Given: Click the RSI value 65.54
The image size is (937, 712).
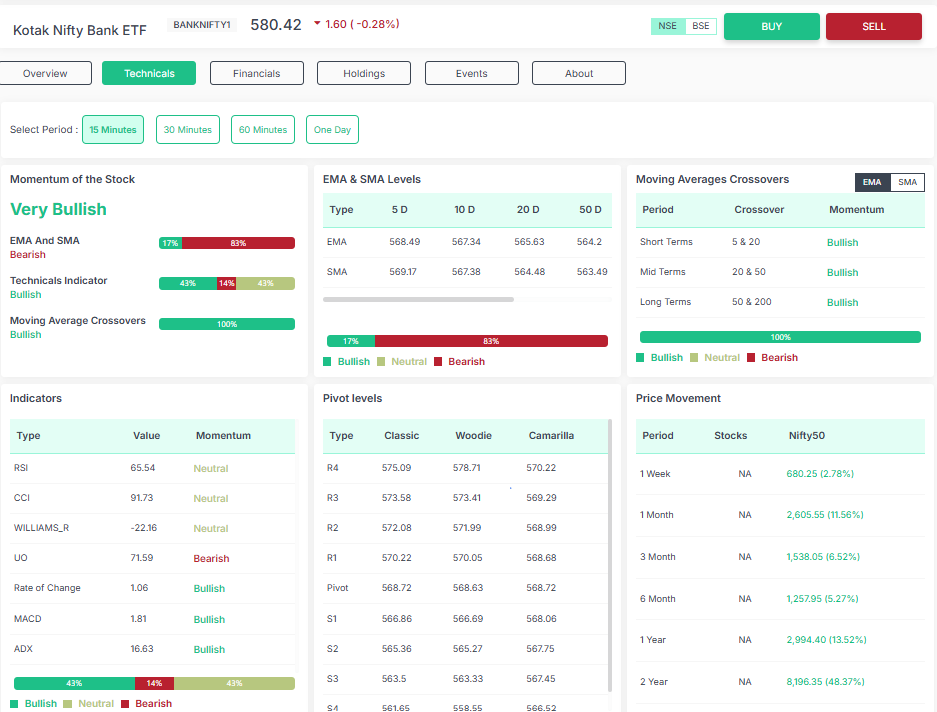Looking at the screenshot, I should (143, 467).
